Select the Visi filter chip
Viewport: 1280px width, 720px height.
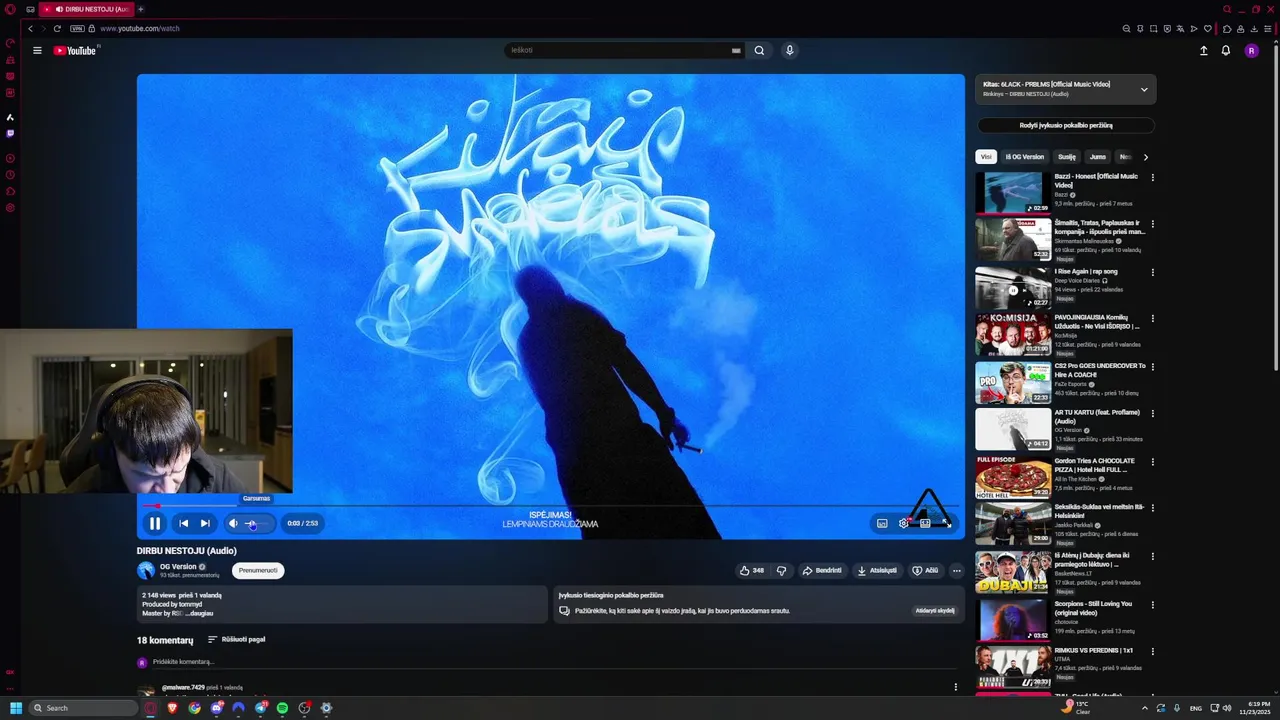986,156
